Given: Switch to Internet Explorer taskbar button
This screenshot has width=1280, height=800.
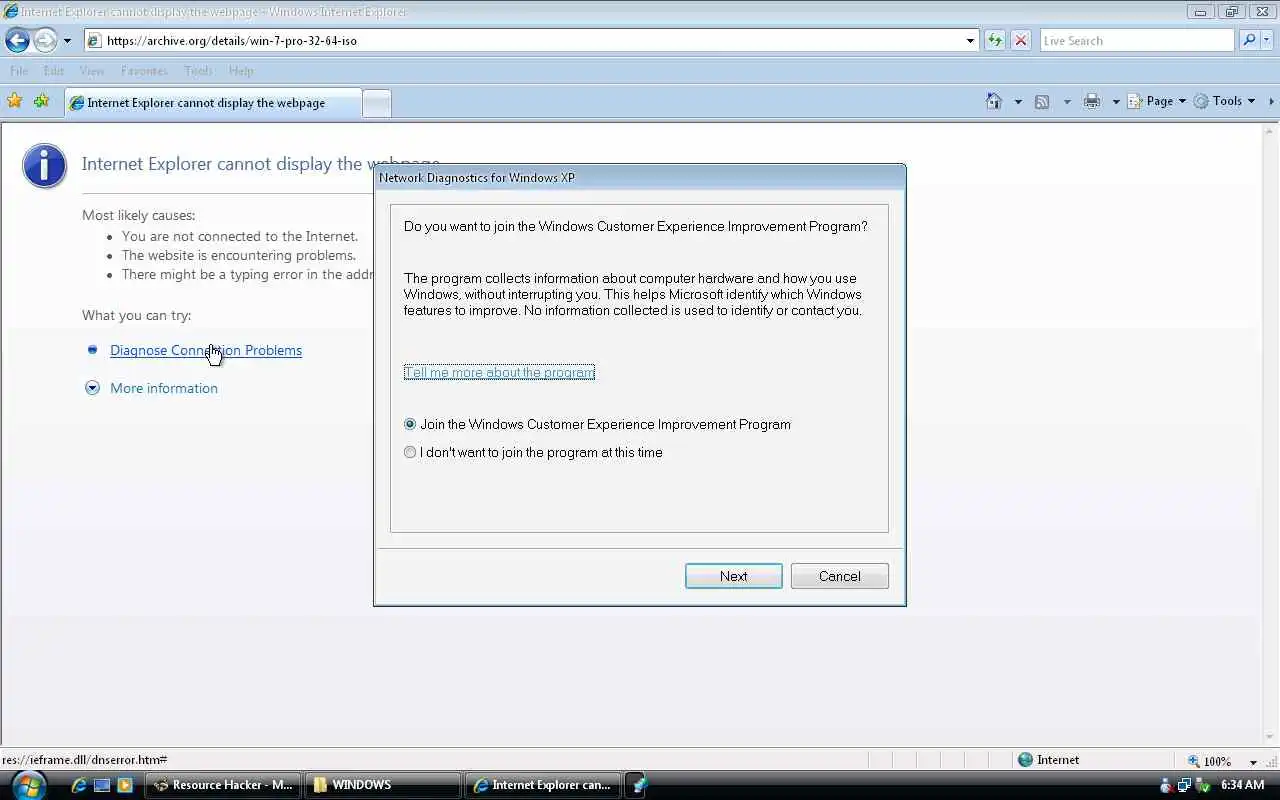Looking at the screenshot, I should (543, 785).
